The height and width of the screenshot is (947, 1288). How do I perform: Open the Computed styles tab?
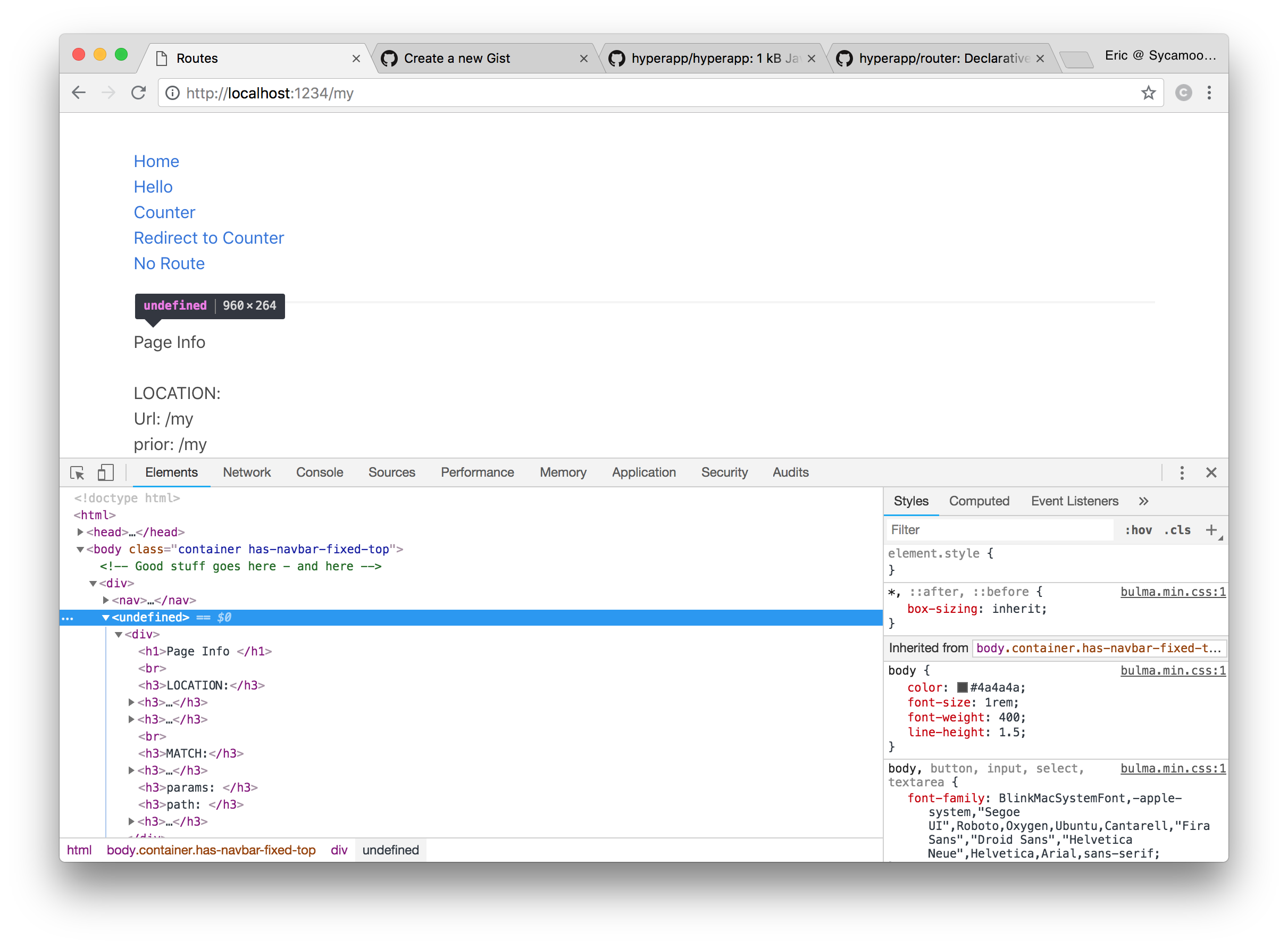tap(978, 502)
